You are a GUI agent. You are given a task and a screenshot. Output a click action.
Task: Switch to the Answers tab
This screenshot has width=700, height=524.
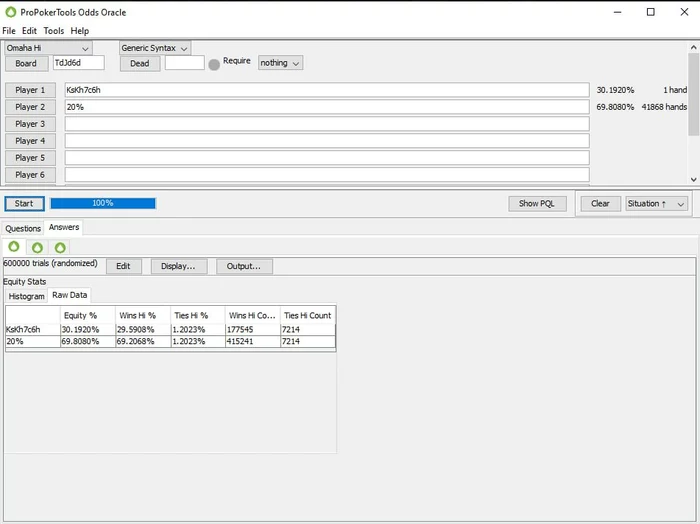click(64, 227)
